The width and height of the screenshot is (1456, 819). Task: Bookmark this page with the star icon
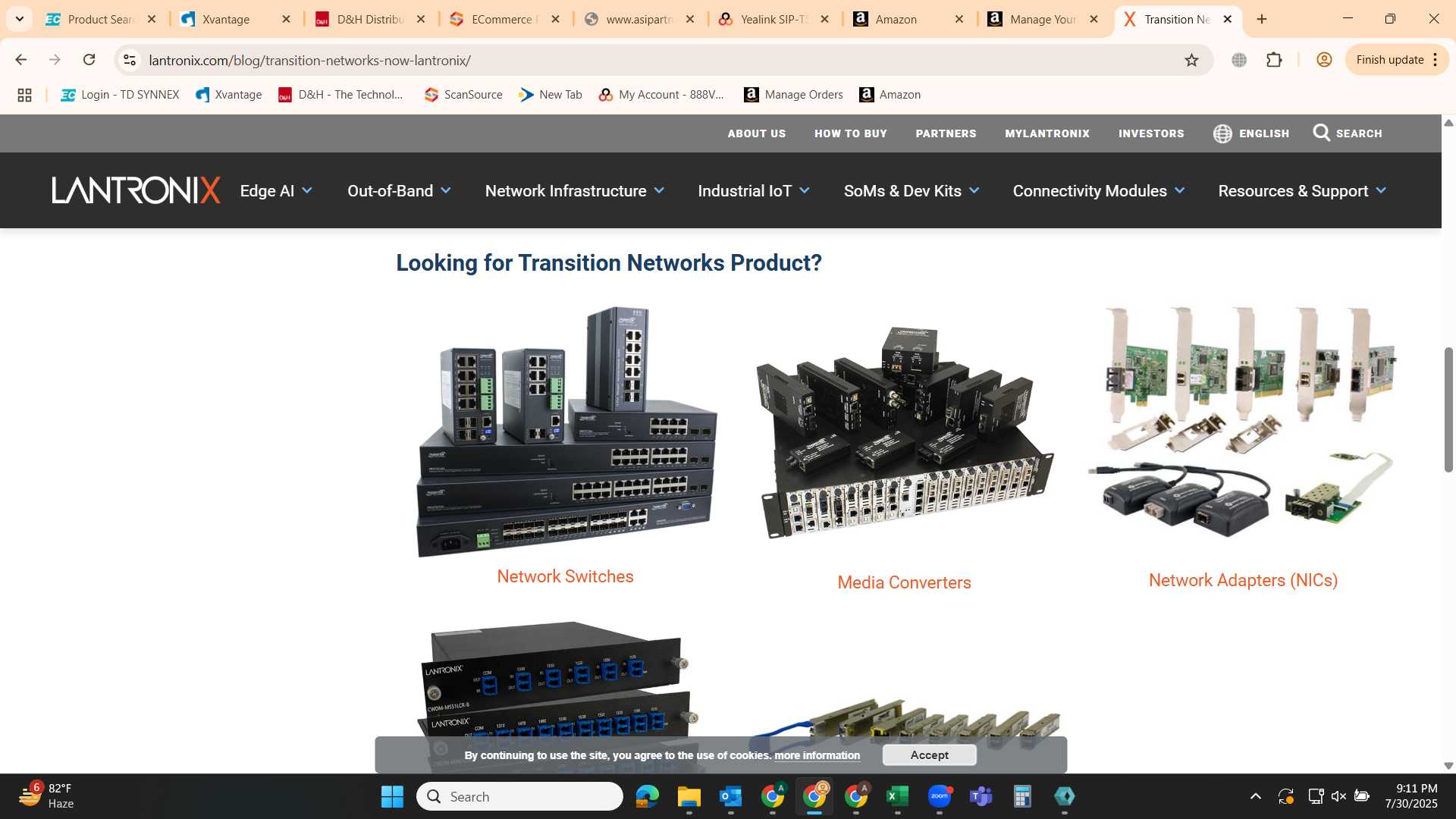tap(1191, 60)
